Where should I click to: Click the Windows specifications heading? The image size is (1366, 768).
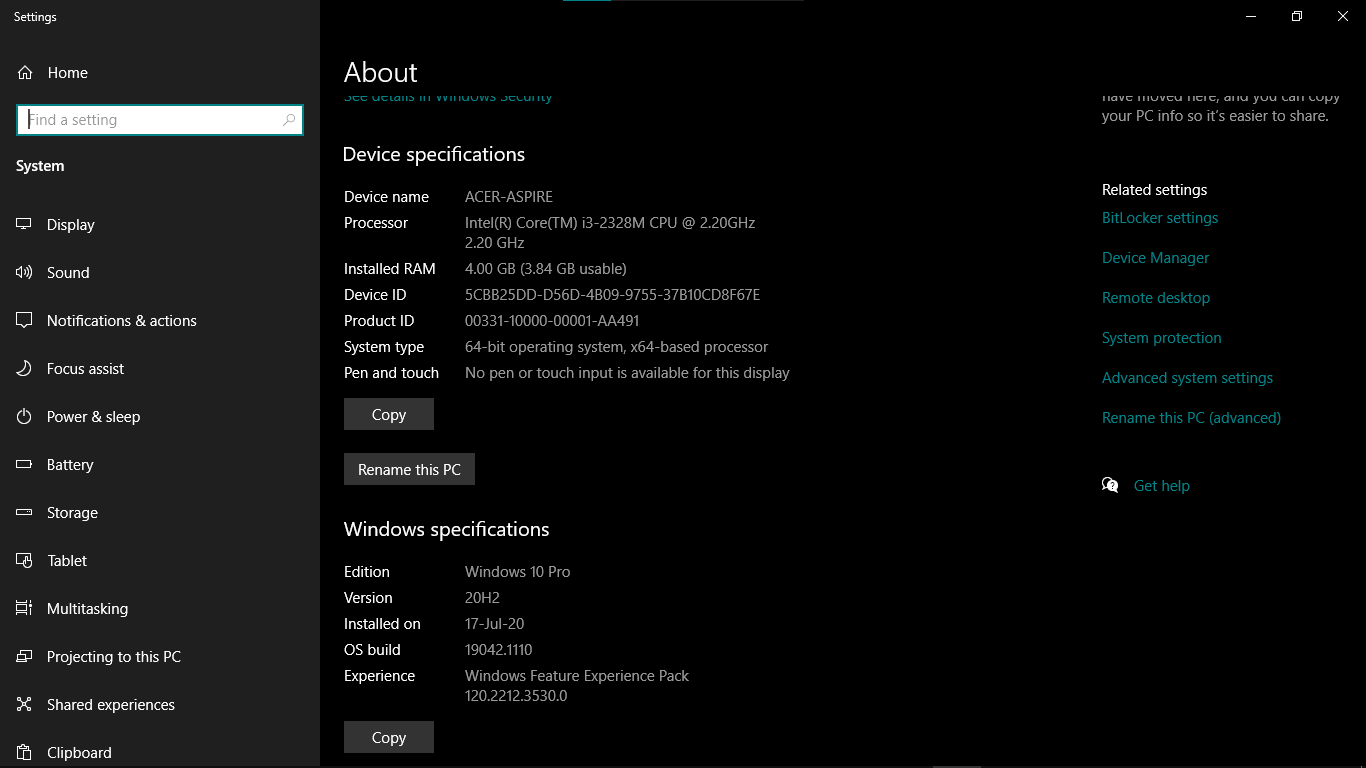point(447,529)
